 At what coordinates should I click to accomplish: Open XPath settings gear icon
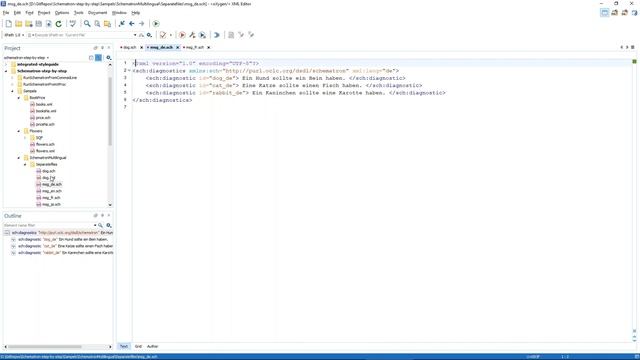[149, 35]
